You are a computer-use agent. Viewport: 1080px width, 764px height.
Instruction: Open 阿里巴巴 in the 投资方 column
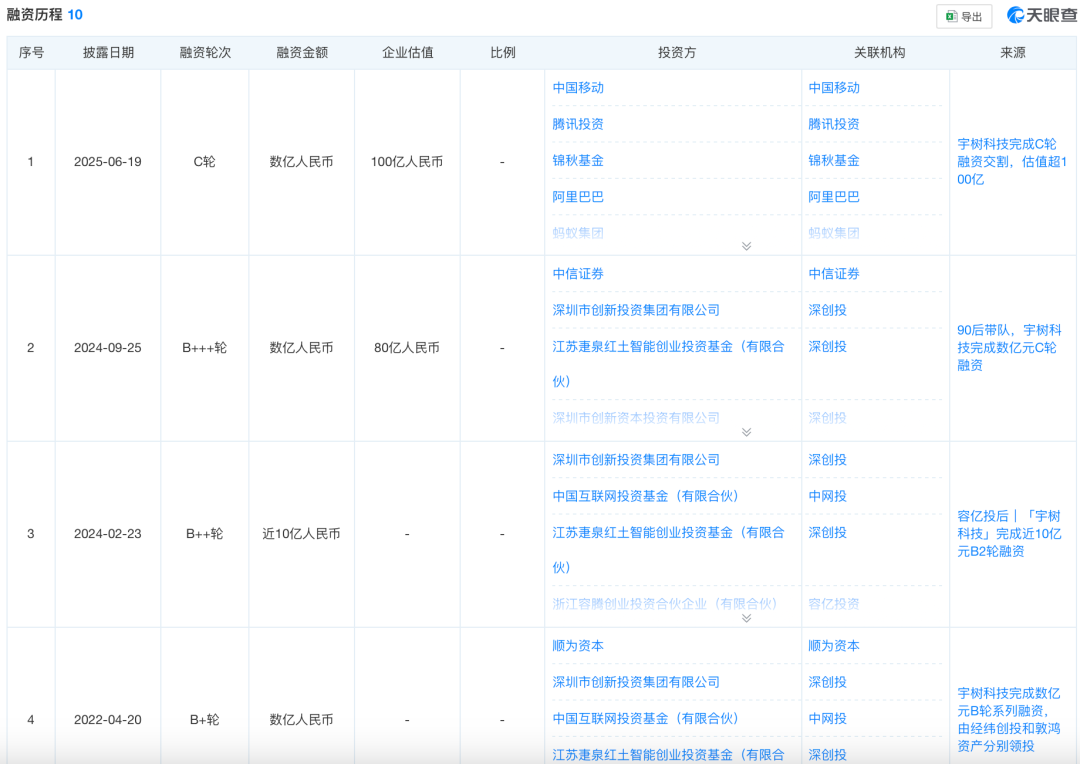pyautogui.click(x=578, y=197)
